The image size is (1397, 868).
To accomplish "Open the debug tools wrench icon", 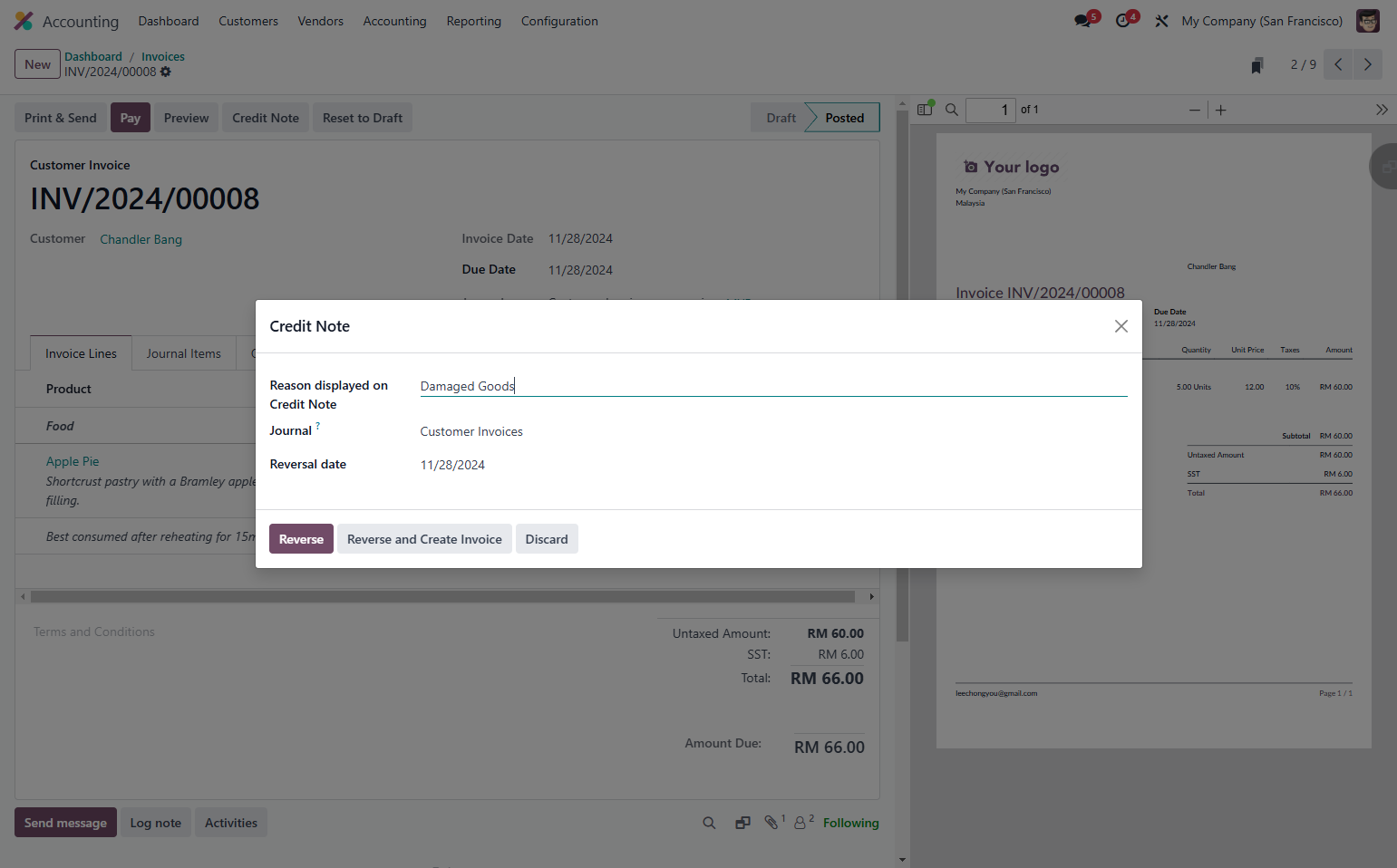I will coord(1161,21).
